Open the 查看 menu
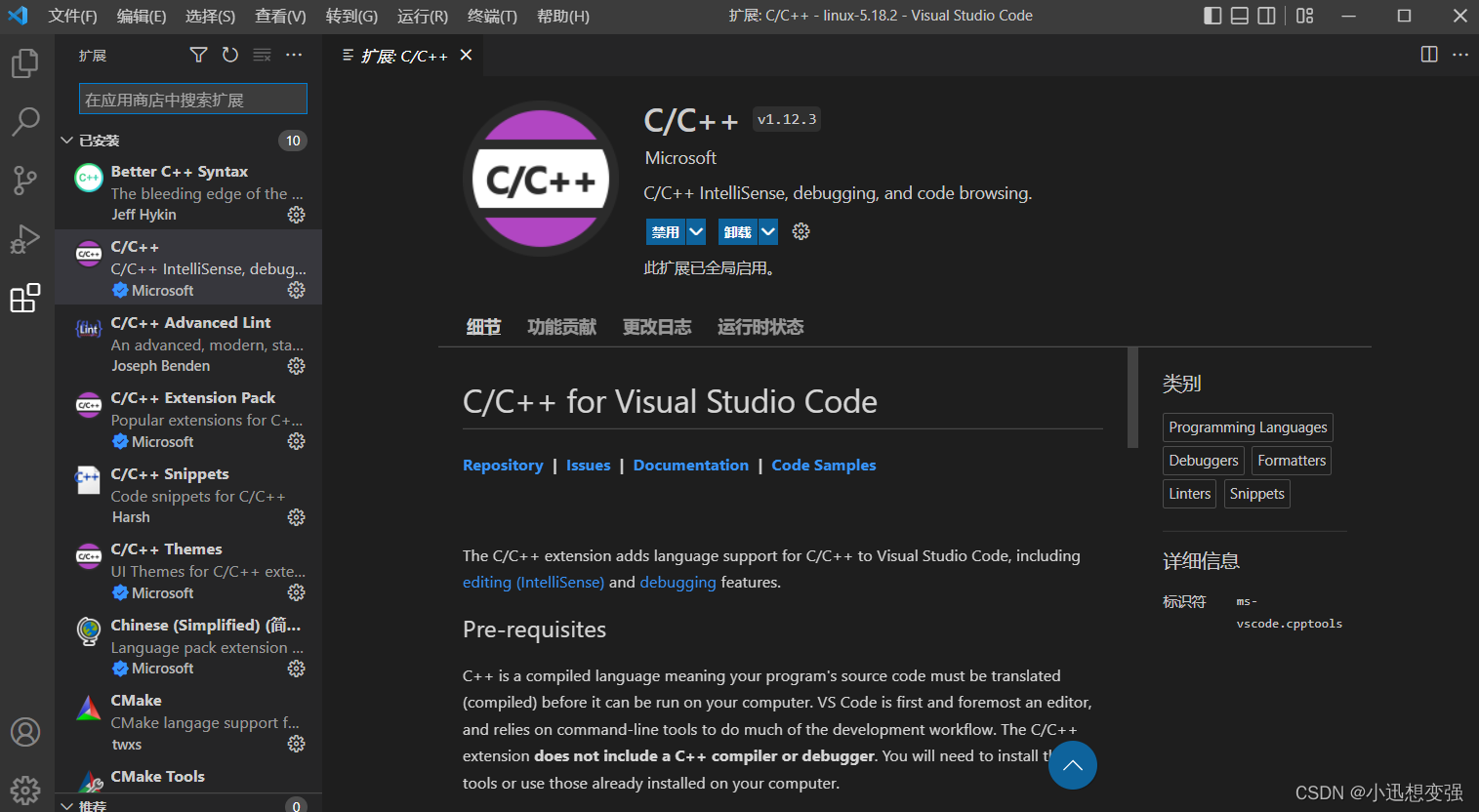The image size is (1479, 812). click(282, 16)
